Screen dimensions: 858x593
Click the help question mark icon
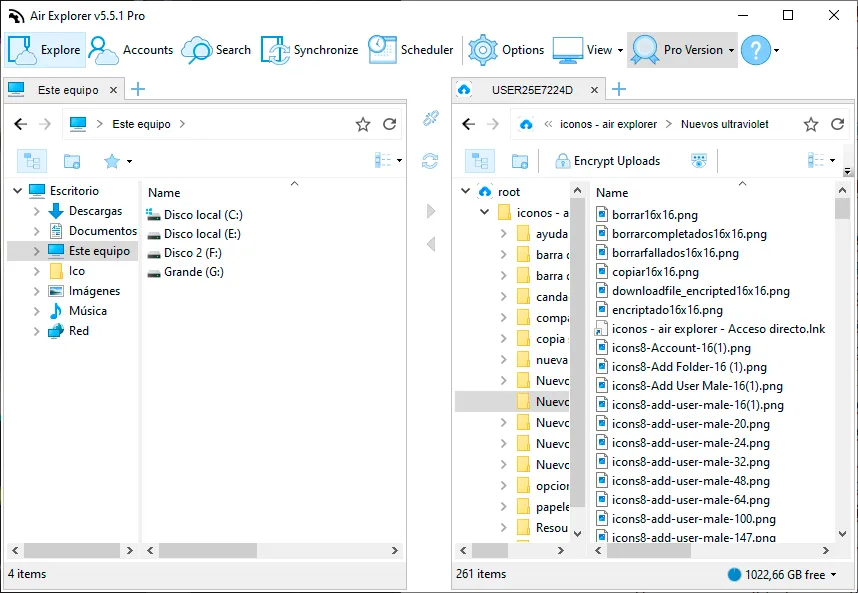coord(756,50)
